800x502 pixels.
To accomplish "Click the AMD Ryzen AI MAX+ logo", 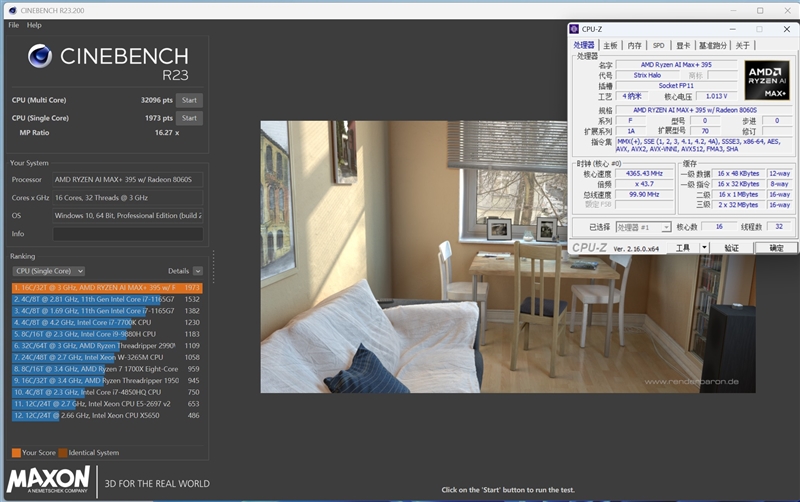I will (x=767, y=79).
